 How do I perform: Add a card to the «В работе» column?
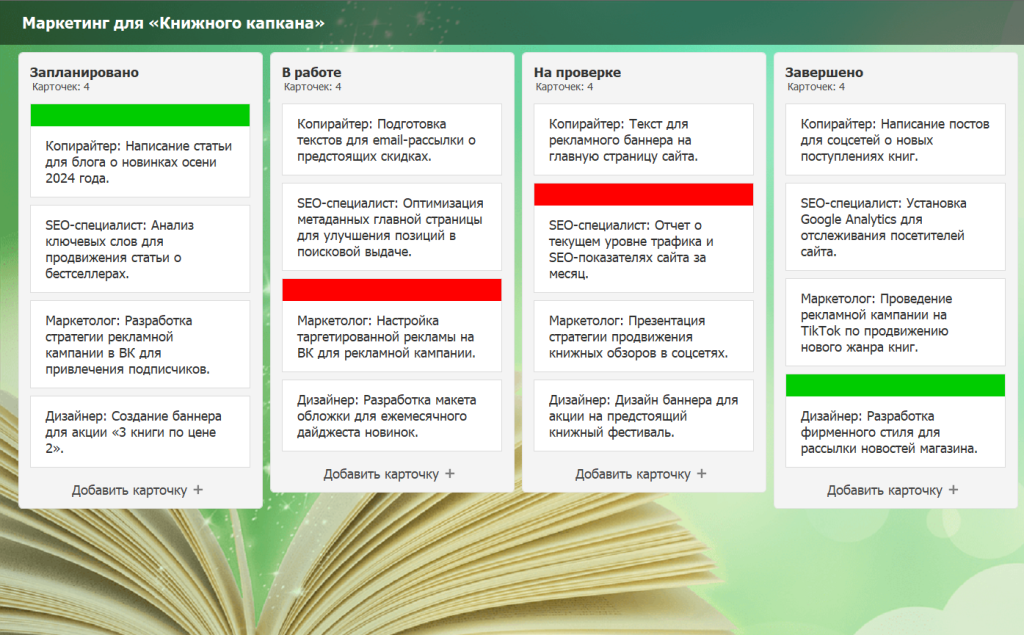pos(389,474)
